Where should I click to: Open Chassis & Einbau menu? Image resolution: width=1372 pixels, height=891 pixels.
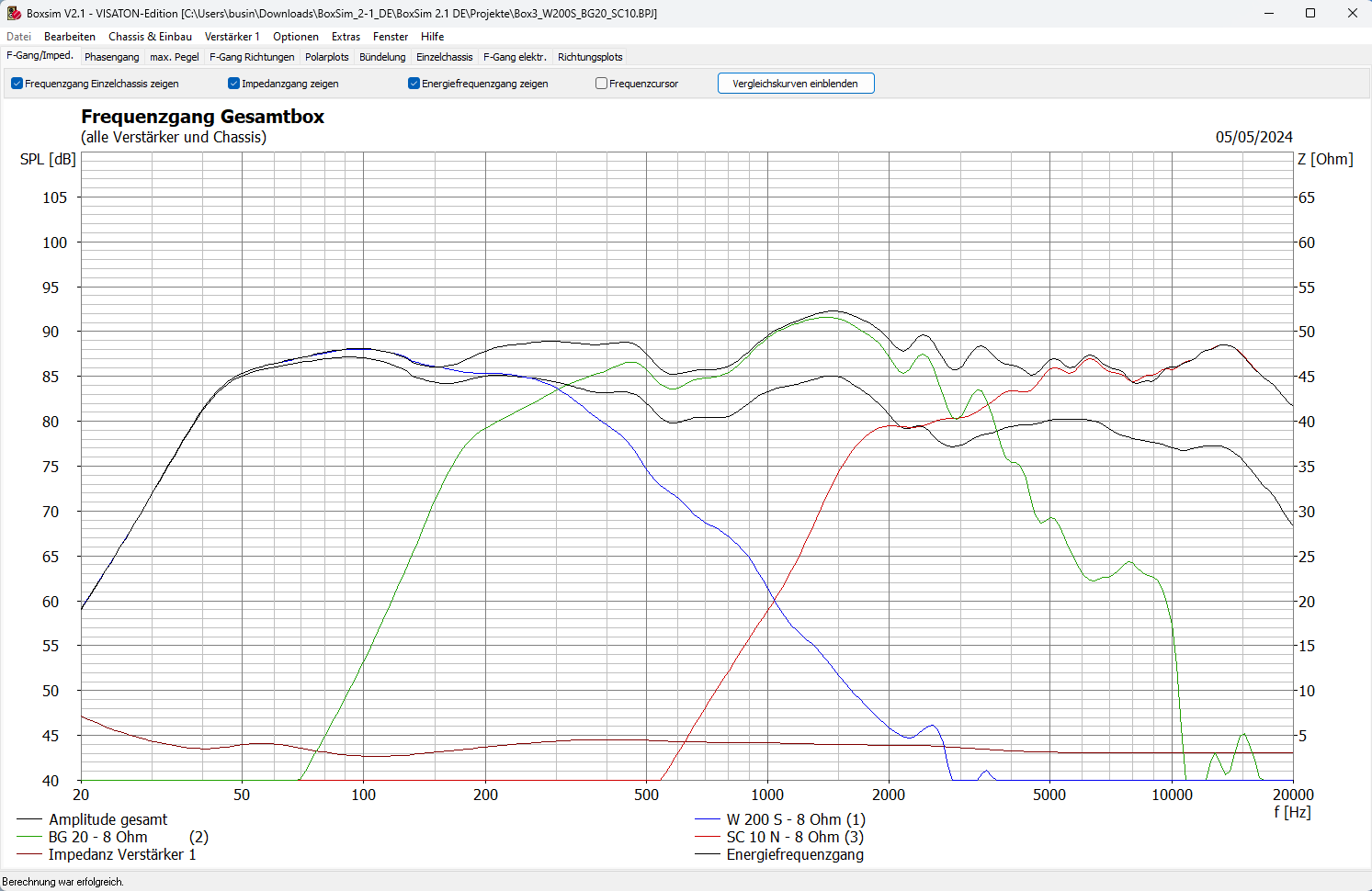(x=150, y=37)
